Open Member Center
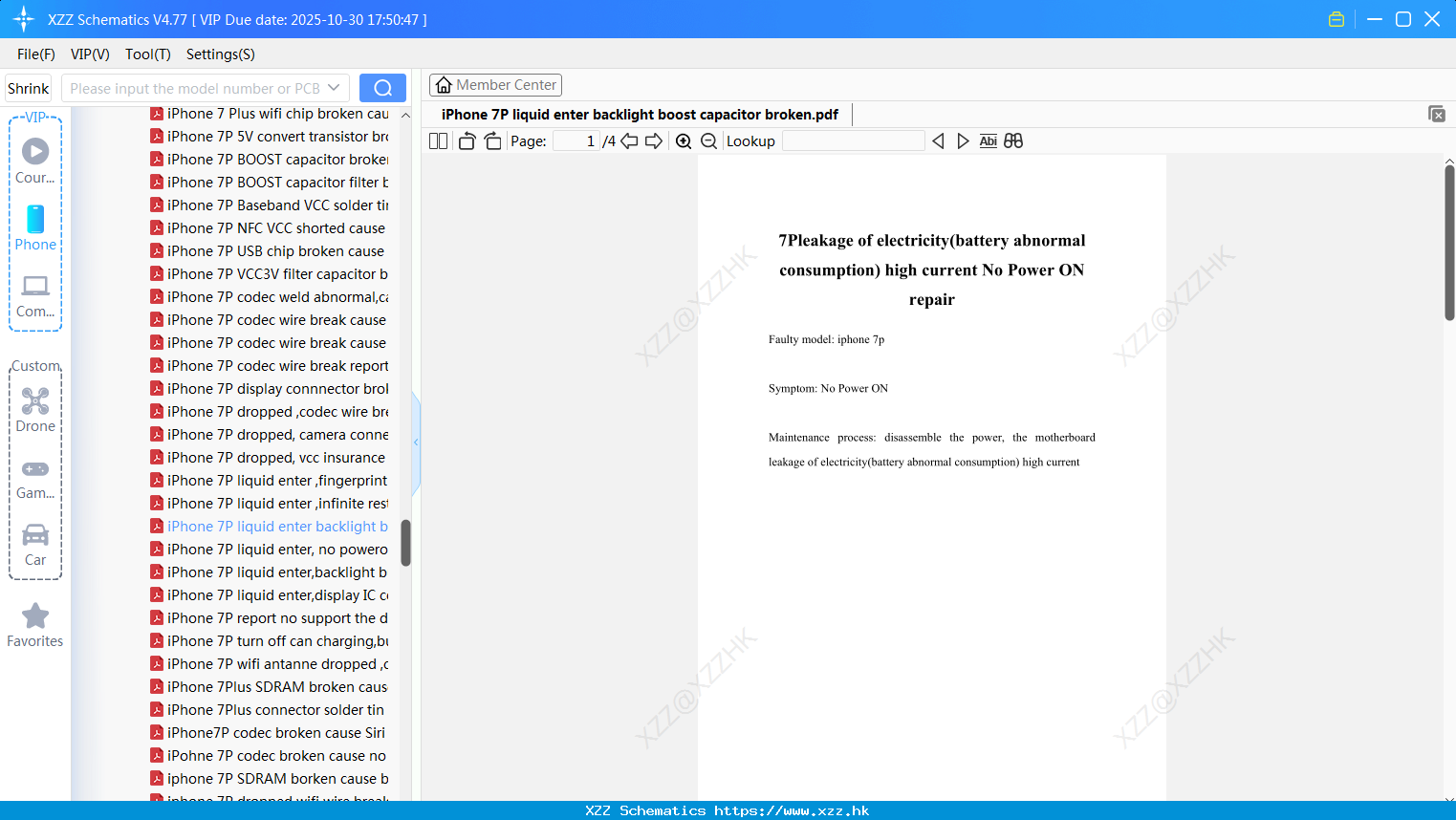The image size is (1456, 820). point(495,85)
